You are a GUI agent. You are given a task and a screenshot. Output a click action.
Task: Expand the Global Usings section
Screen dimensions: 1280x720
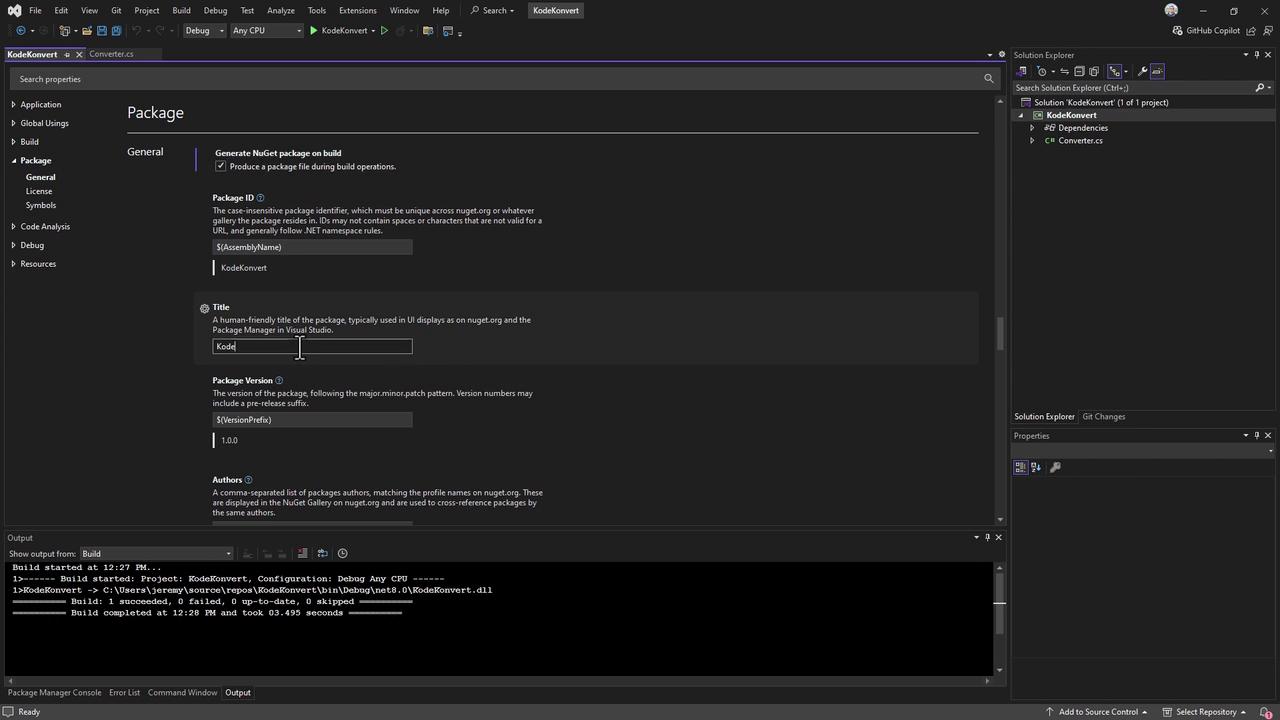(14, 124)
